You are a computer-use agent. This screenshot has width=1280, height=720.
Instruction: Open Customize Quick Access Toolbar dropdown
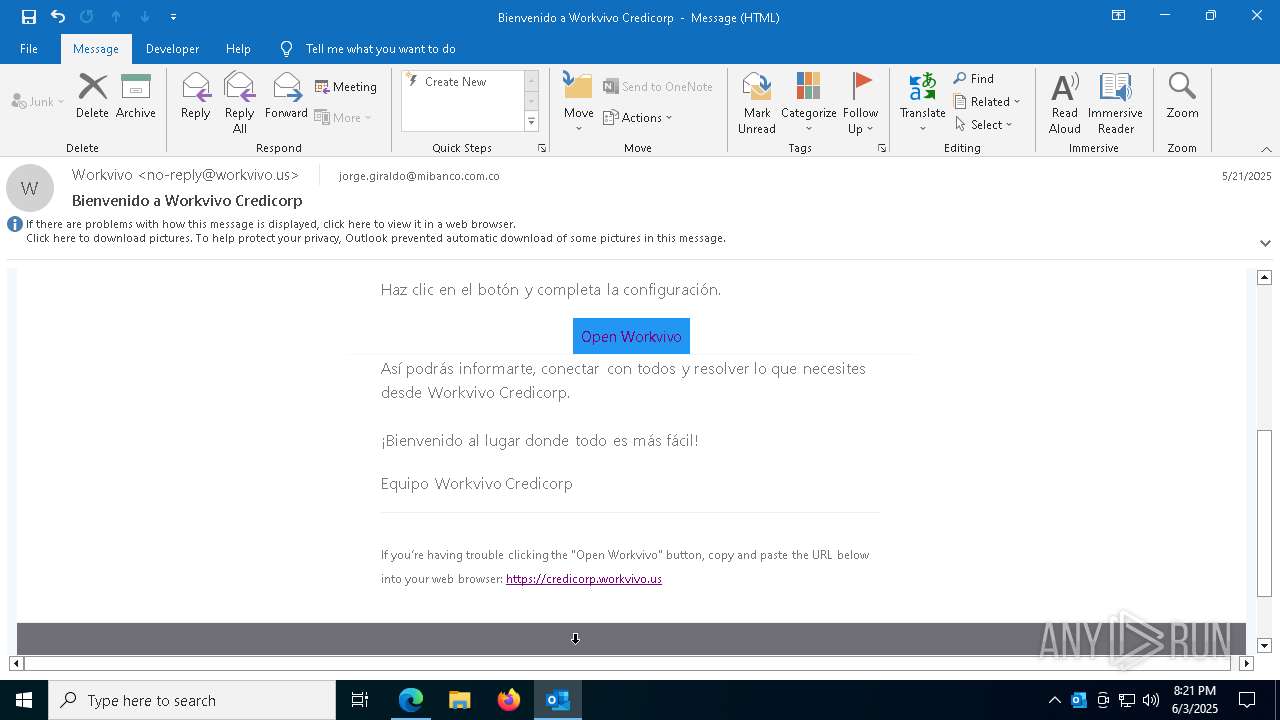(x=174, y=17)
